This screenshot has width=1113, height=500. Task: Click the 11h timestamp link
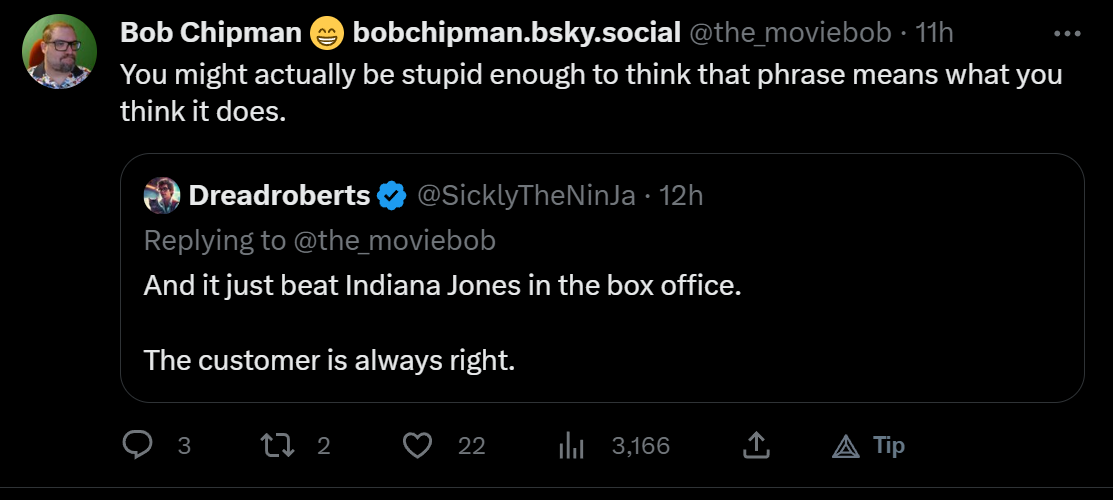click(935, 33)
